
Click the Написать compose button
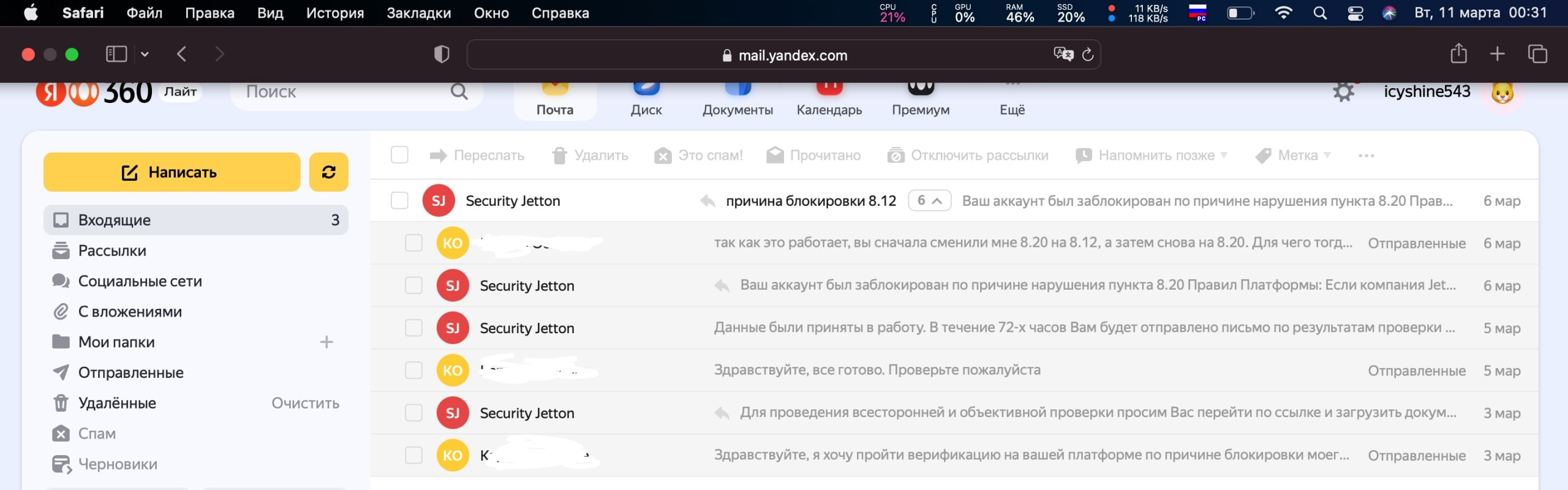(x=172, y=172)
